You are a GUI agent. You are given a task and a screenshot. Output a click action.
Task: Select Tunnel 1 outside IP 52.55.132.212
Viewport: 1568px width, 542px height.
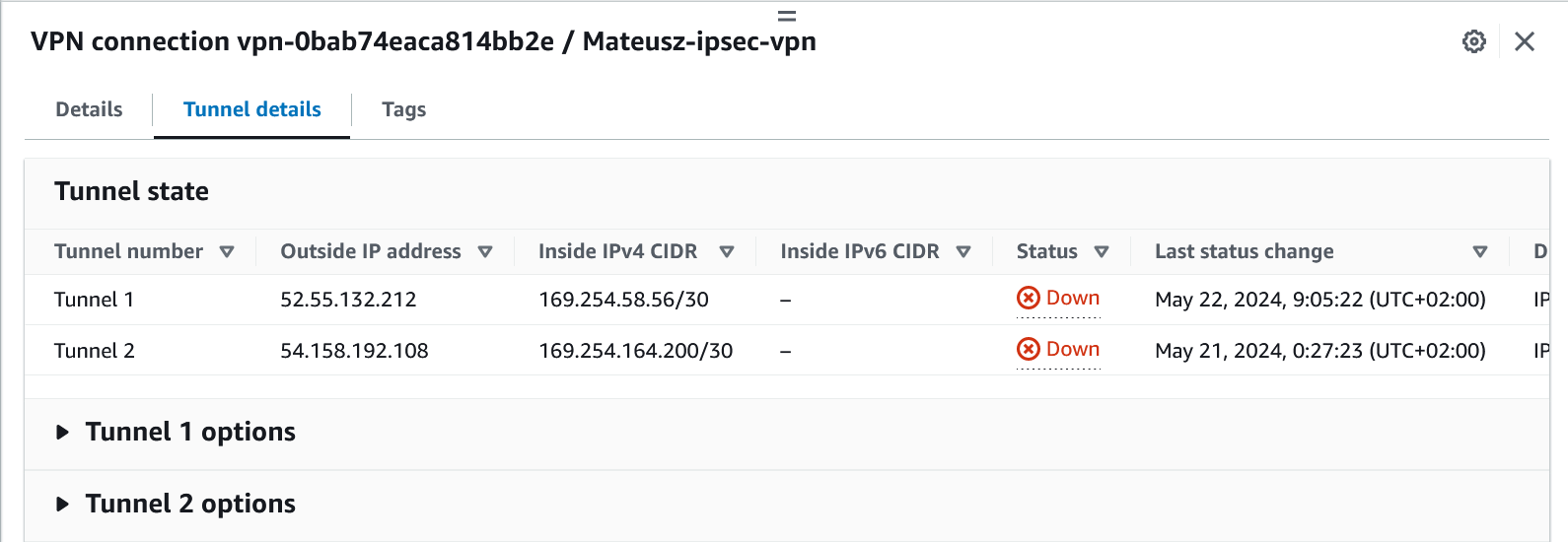click(348, 300)
